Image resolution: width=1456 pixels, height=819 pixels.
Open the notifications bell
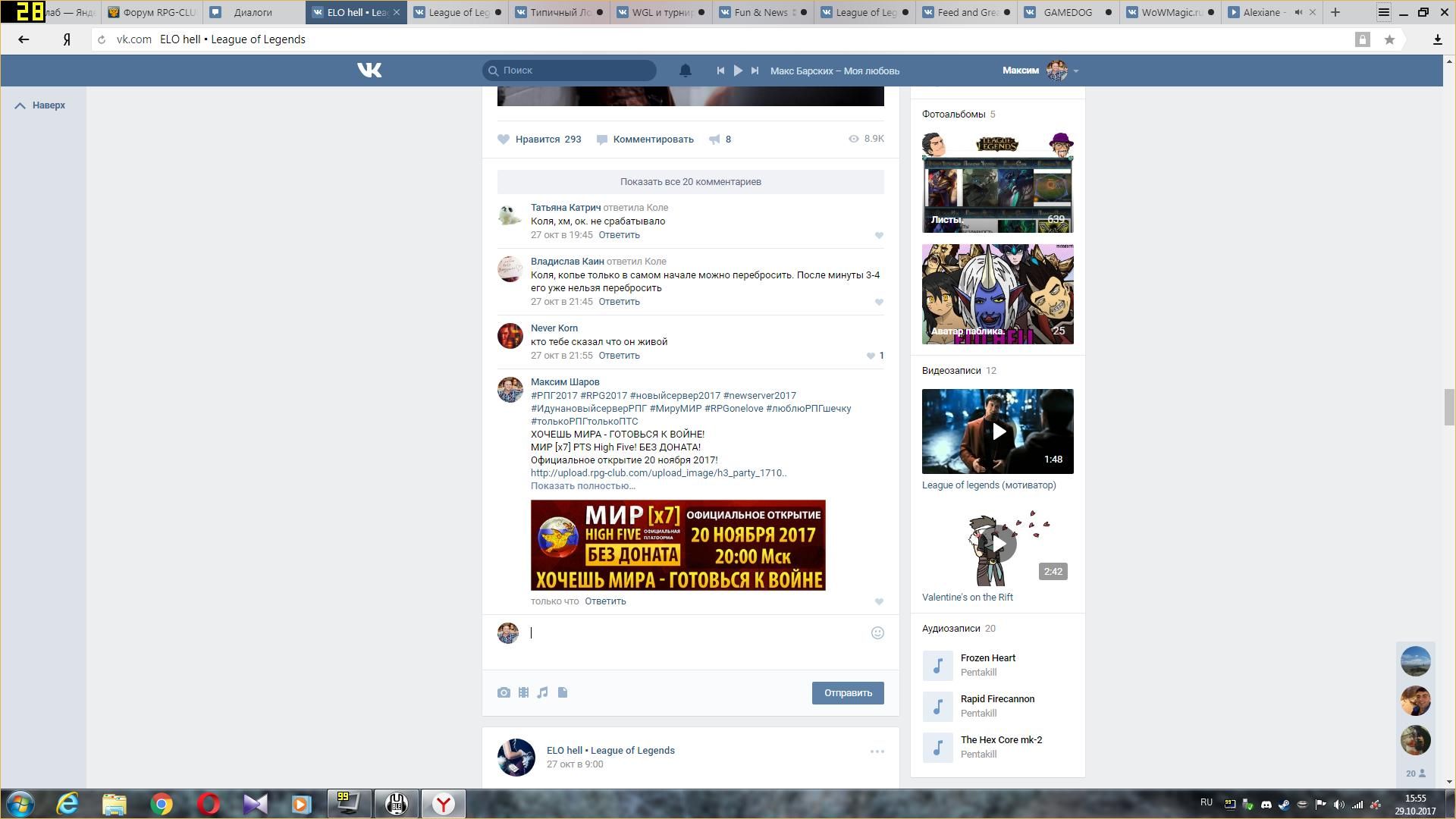click(x=685, y=71)
